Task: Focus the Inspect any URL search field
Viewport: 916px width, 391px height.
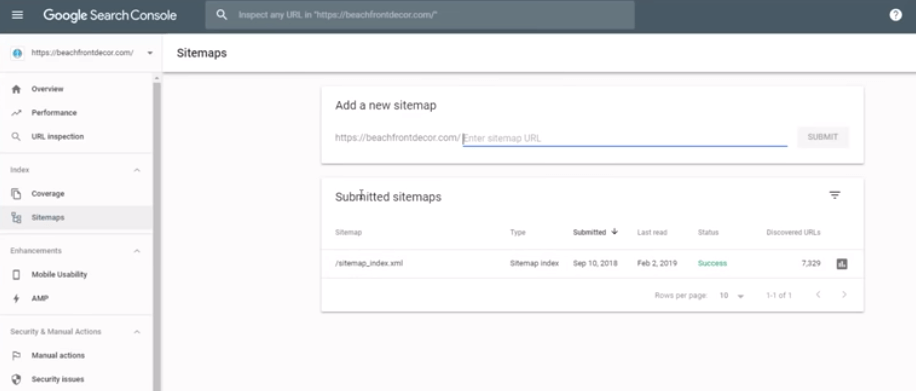Action: point(419,15)
